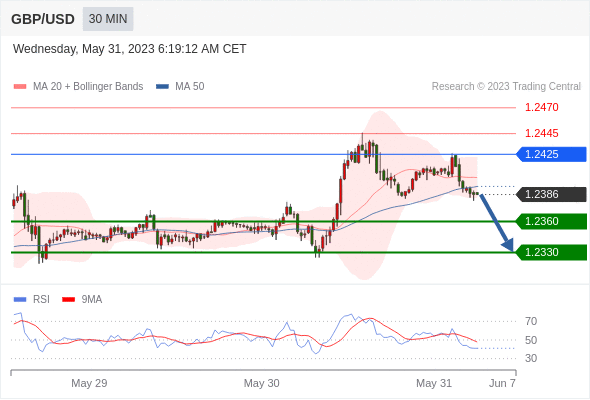Click the blue RSI legend swatch
Image resolution: width=590 pixels, height=400 pixels.
20,300
